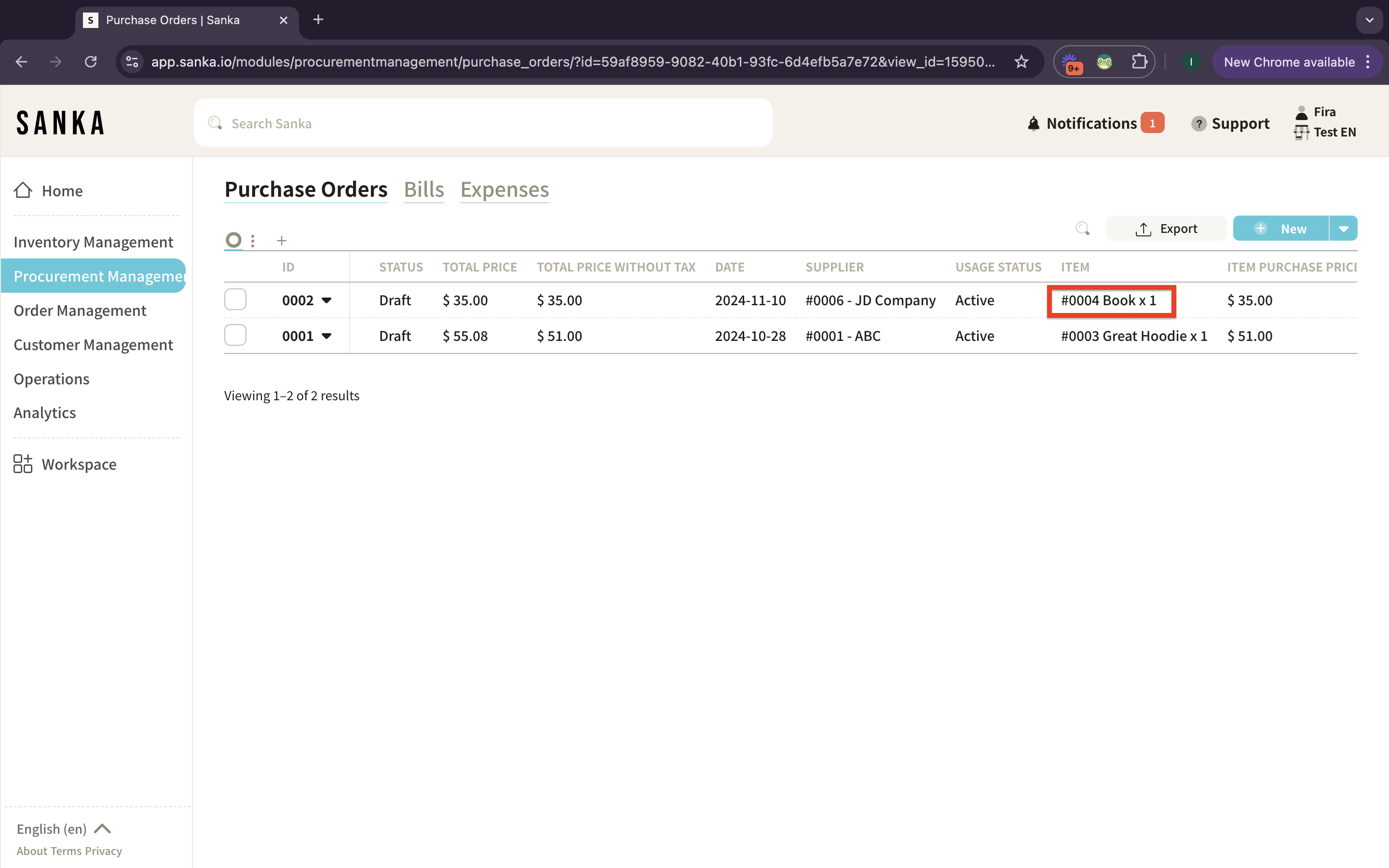Focus the Search Sanka field

click(x=483, y=123)
